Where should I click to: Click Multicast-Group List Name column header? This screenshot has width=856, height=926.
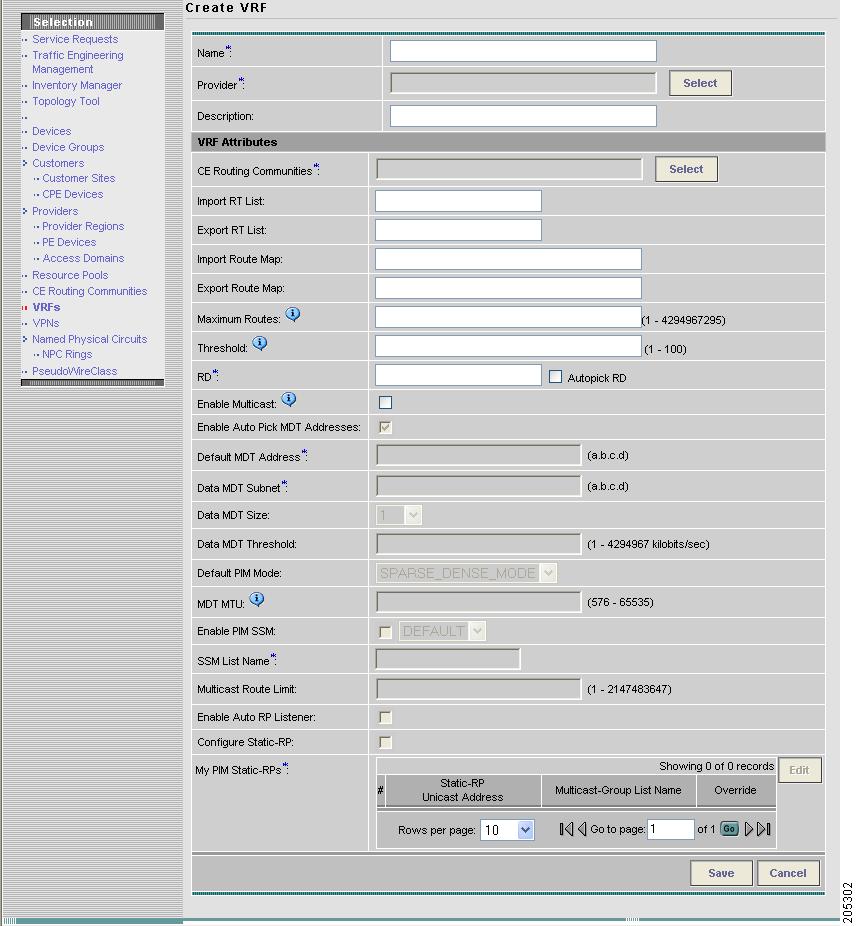coord(619,790)
